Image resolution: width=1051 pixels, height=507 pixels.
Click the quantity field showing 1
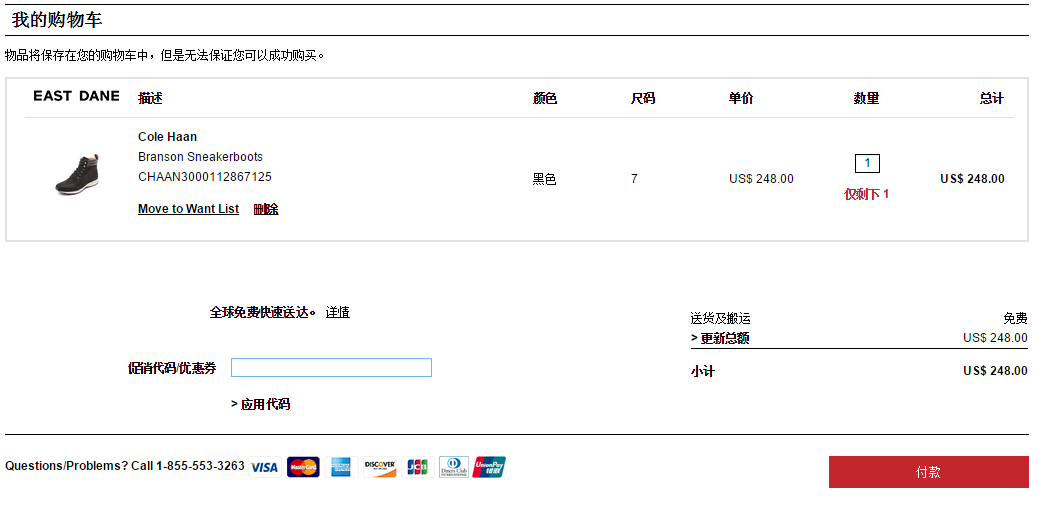click(867, 163)
